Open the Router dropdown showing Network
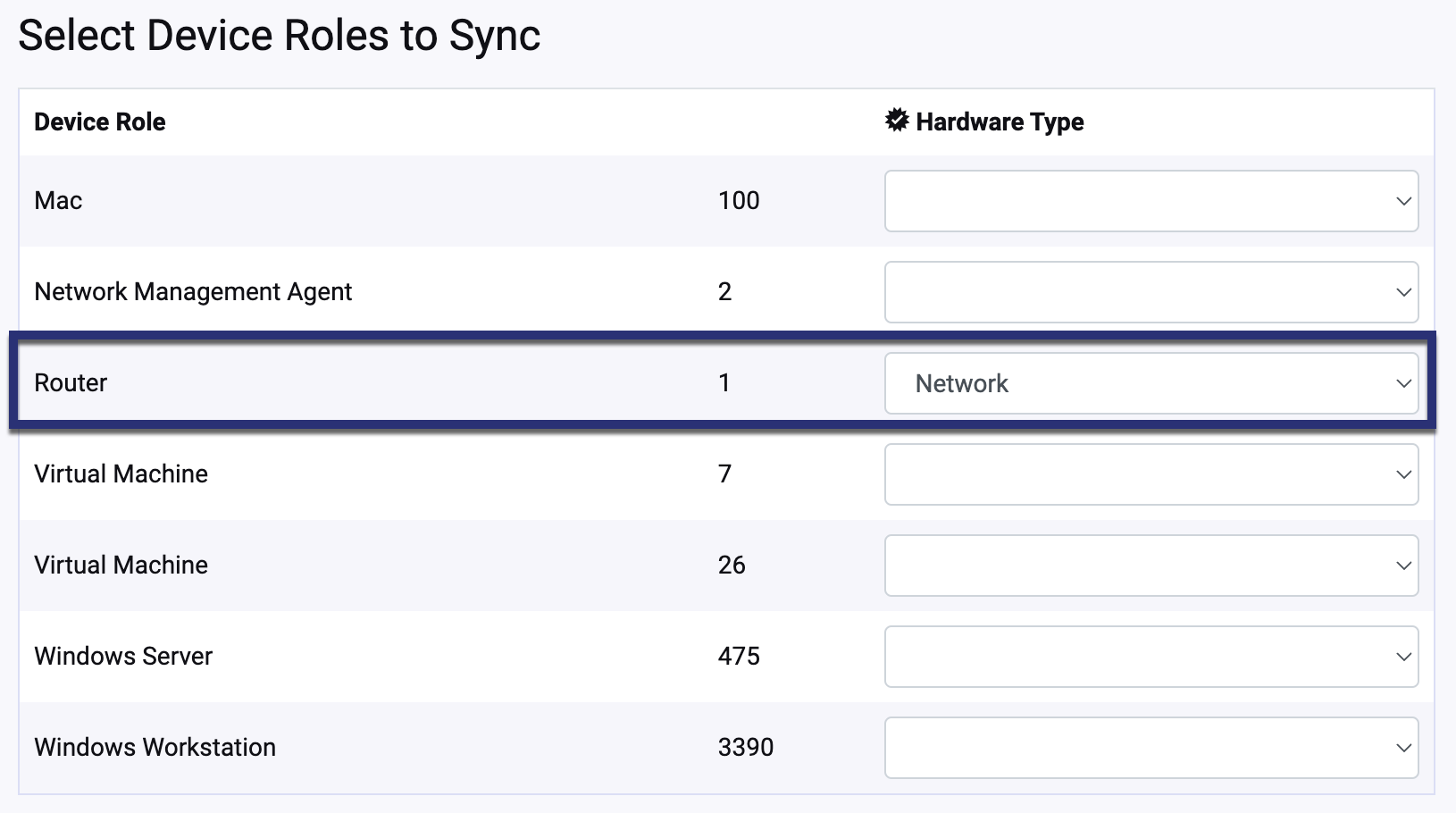1456x813 pixels. pyautogui.click(x=1151, y=383)
